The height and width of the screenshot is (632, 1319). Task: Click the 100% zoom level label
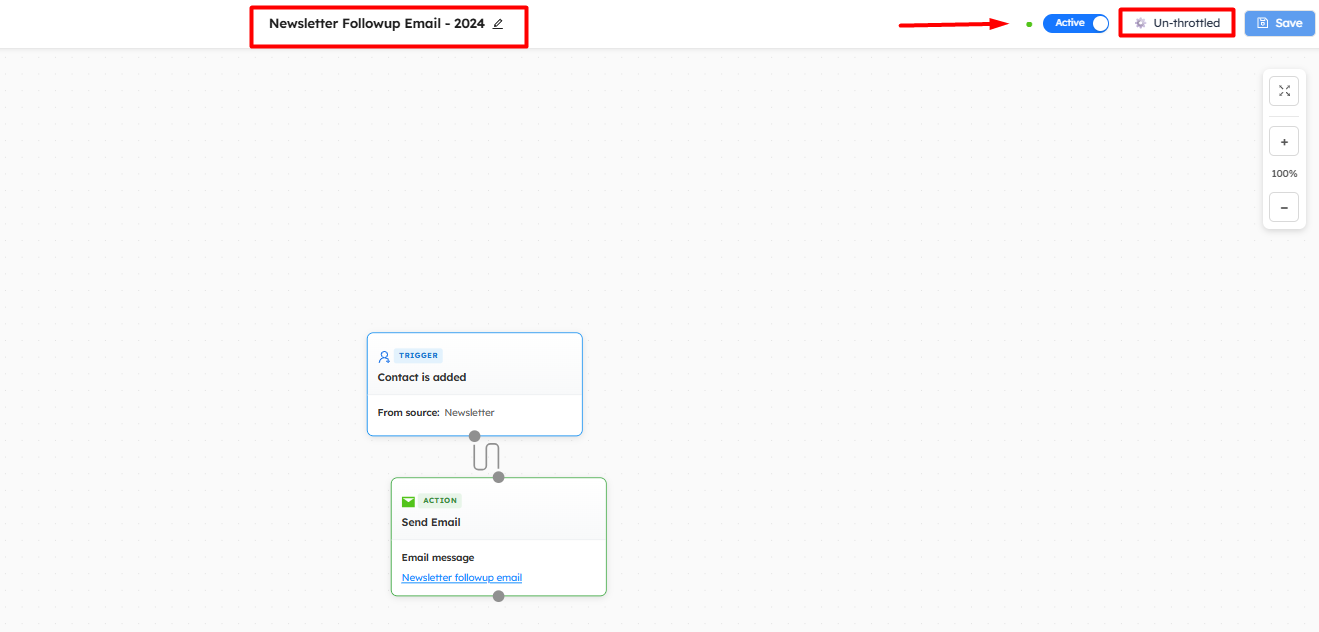tap(1284, 174)
